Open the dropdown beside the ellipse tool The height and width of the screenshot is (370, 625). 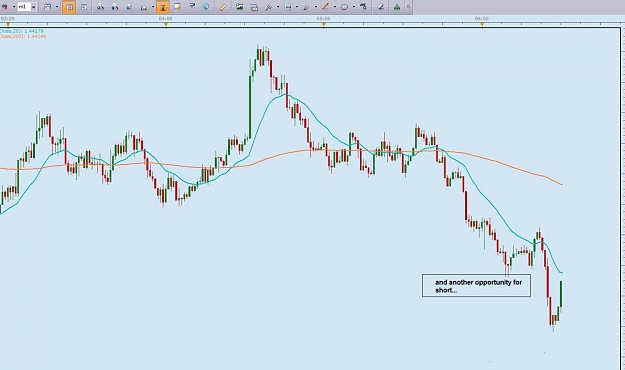(x=354, y=7)
